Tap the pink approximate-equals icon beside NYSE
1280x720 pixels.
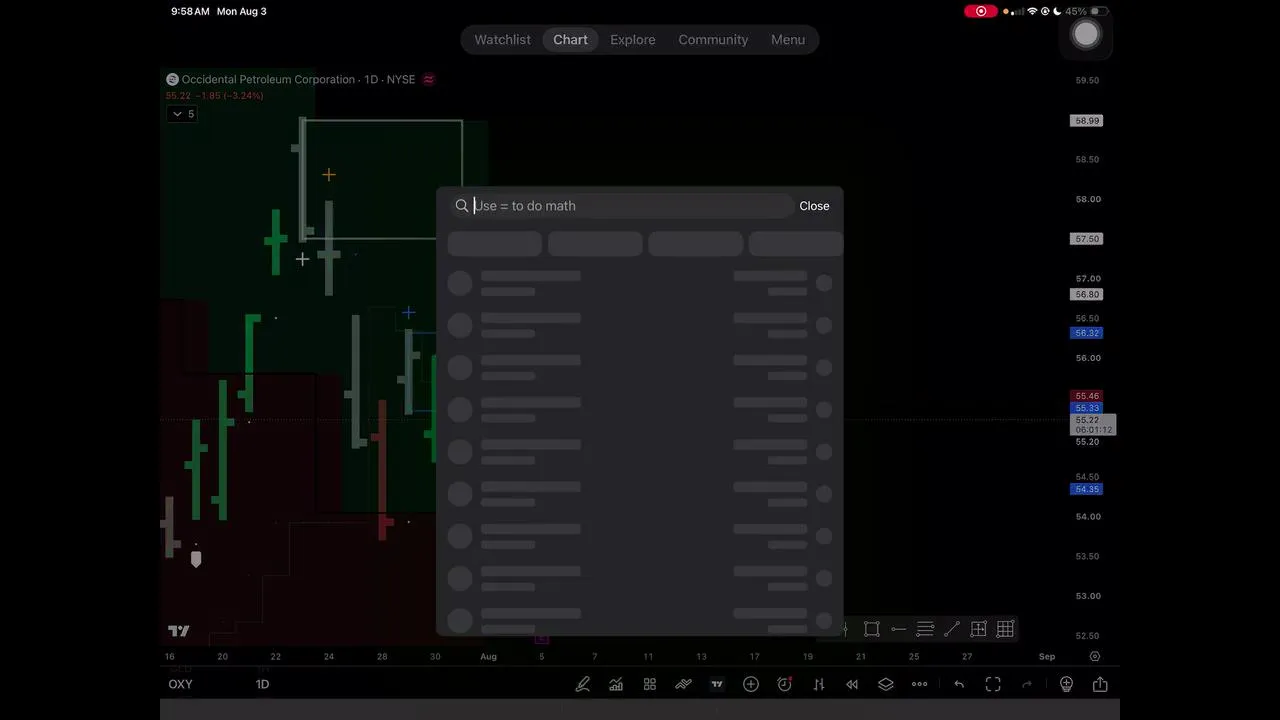coord(429,79)
